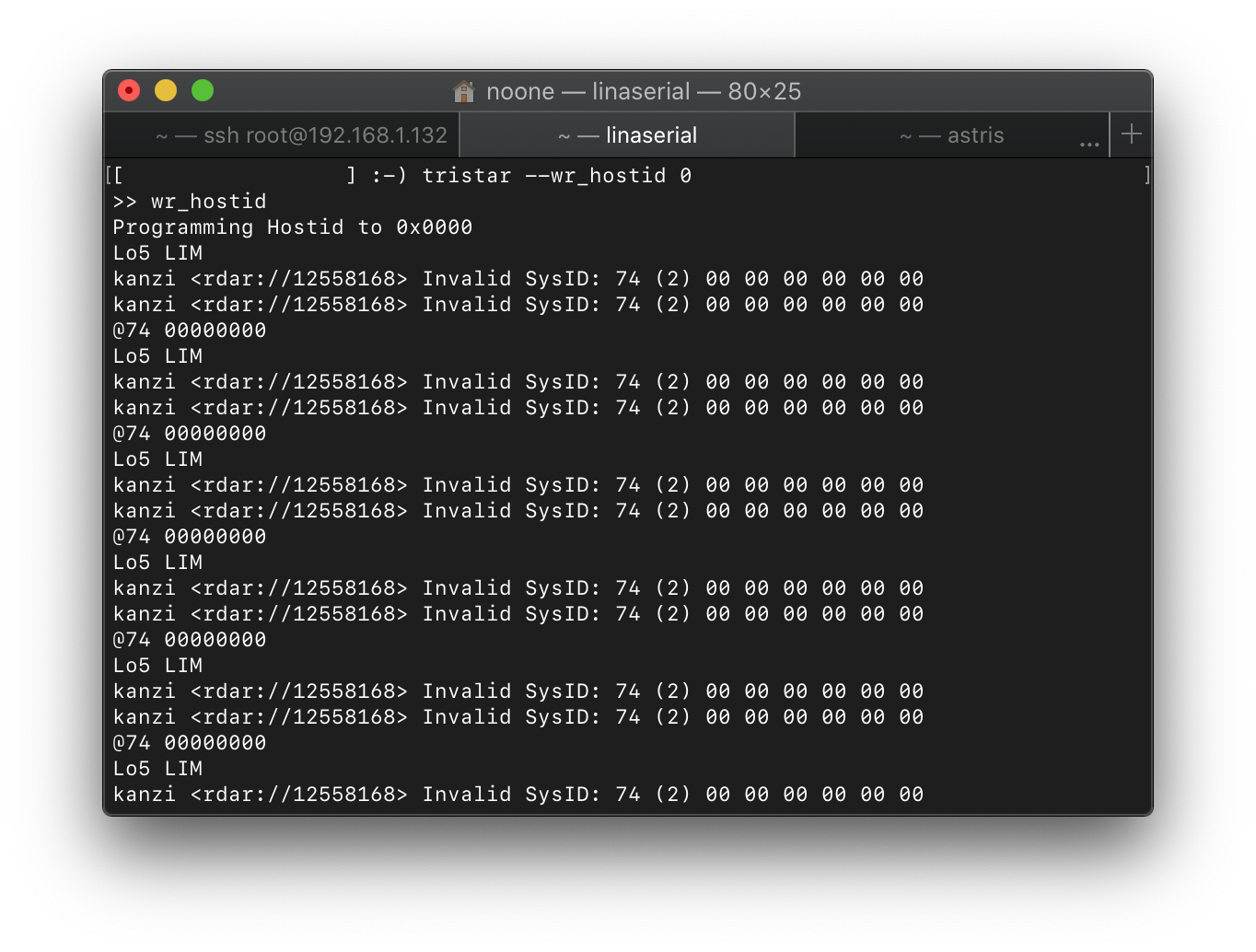Select the linaserial tab
The image size is (1256, 952).
tap(627, 135)
